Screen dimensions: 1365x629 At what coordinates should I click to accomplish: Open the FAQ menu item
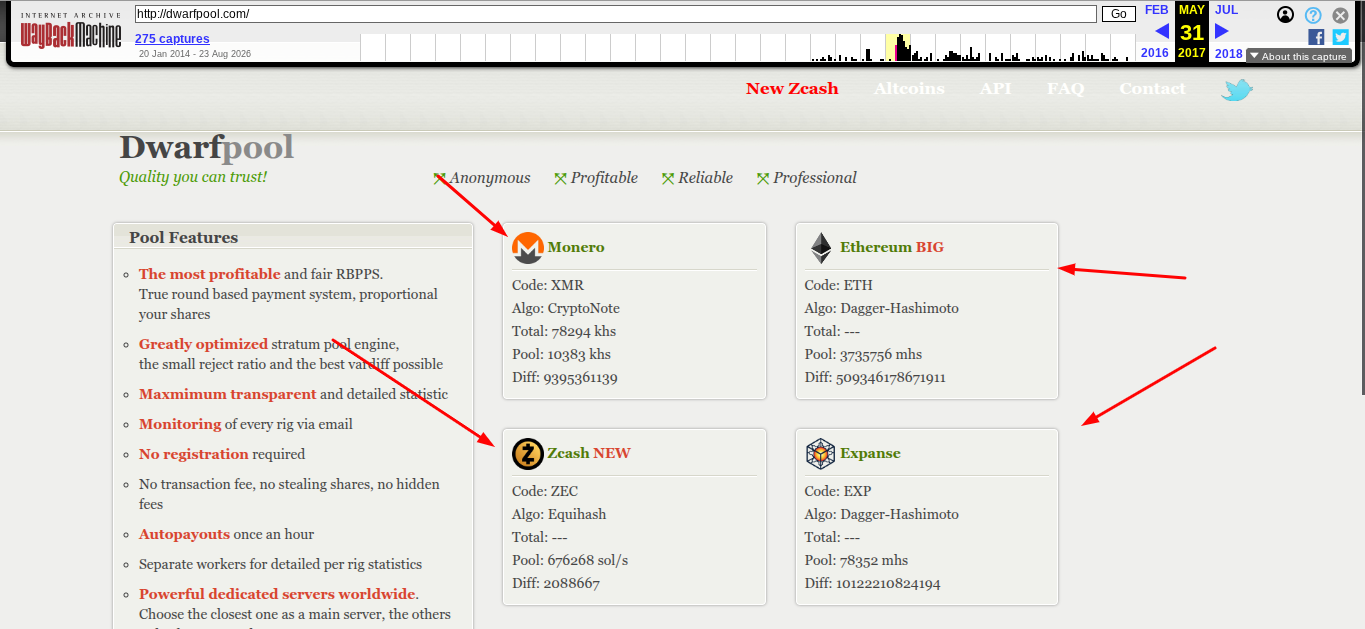(x=1066, y=88)
